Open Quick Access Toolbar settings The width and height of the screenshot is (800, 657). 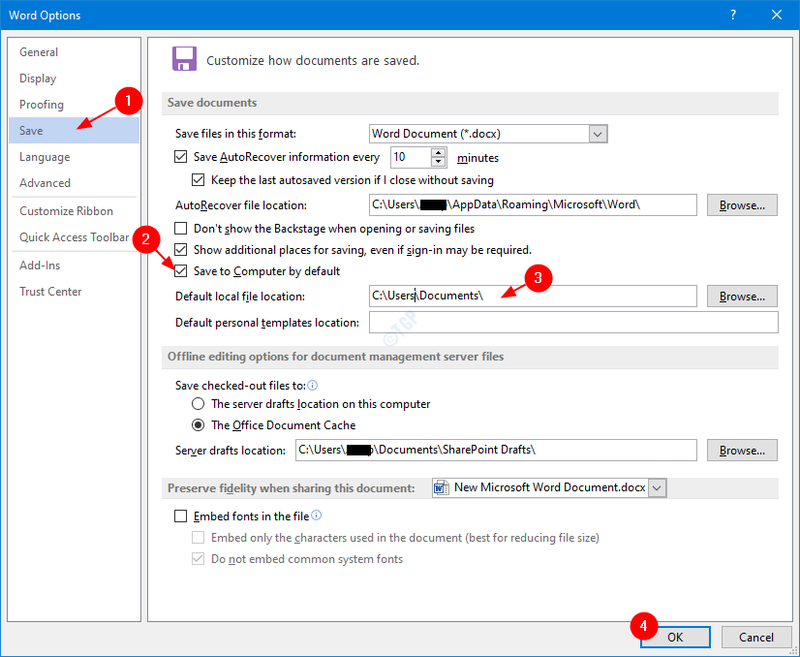74,237
